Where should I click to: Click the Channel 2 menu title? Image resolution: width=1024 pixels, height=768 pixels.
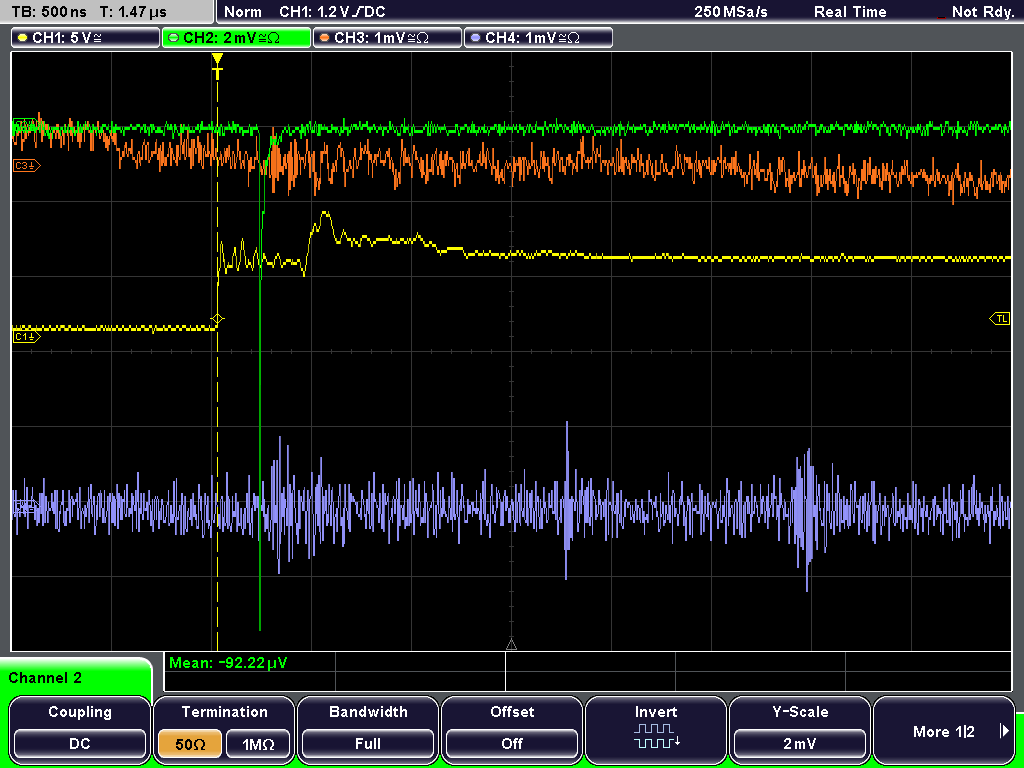(45, 678)
